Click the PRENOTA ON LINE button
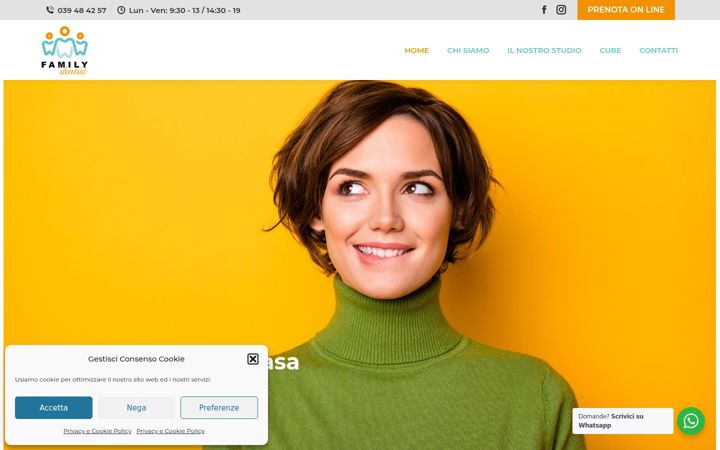Viewport: 720px width, 450px height. [x=626, y=10]
